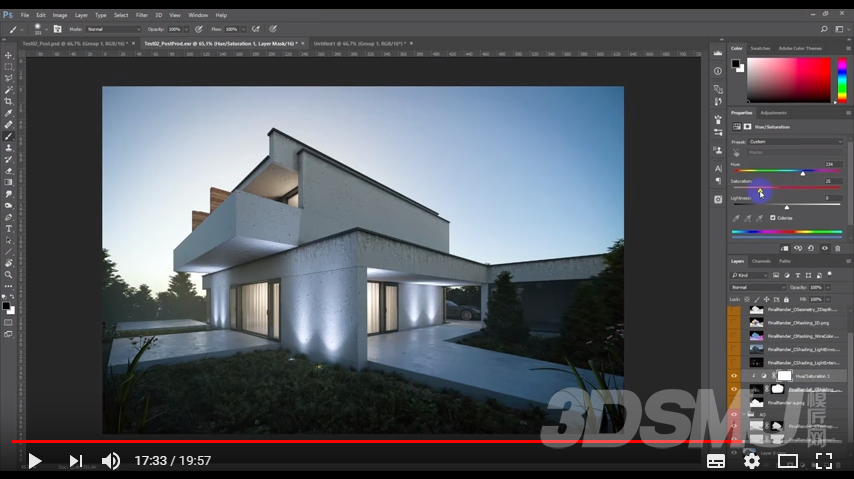
Task: Select the Gradient tool
Action: pyautogui.click(x=8, y=183)
